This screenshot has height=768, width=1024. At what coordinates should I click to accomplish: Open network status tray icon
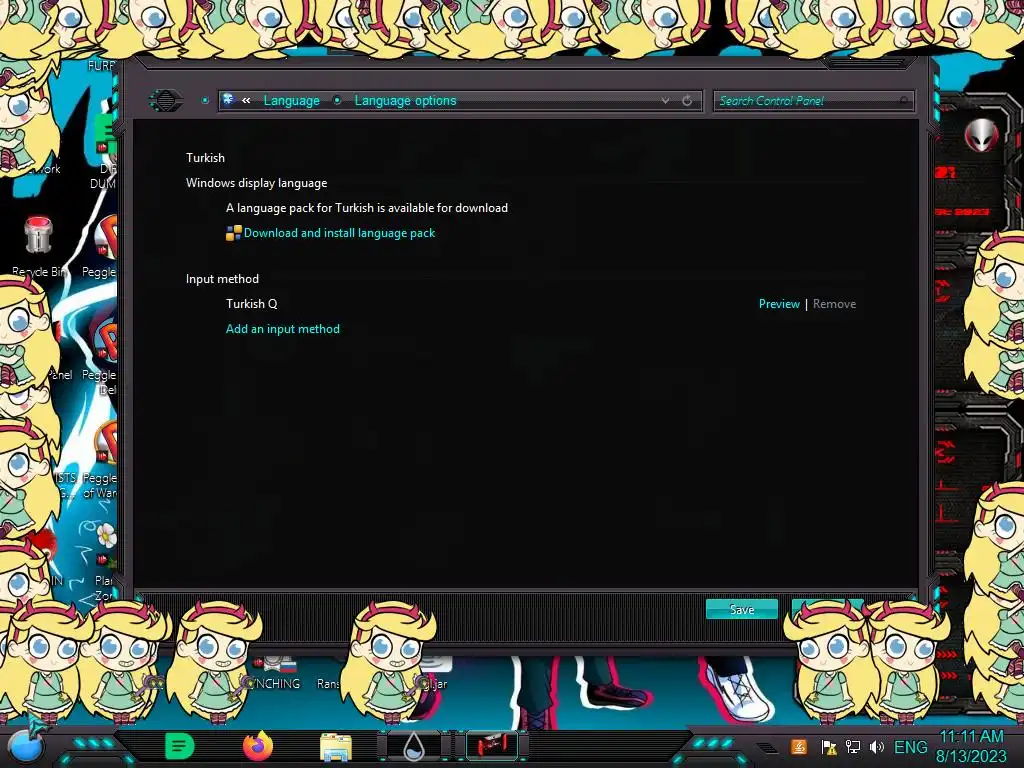pos(853,746)
